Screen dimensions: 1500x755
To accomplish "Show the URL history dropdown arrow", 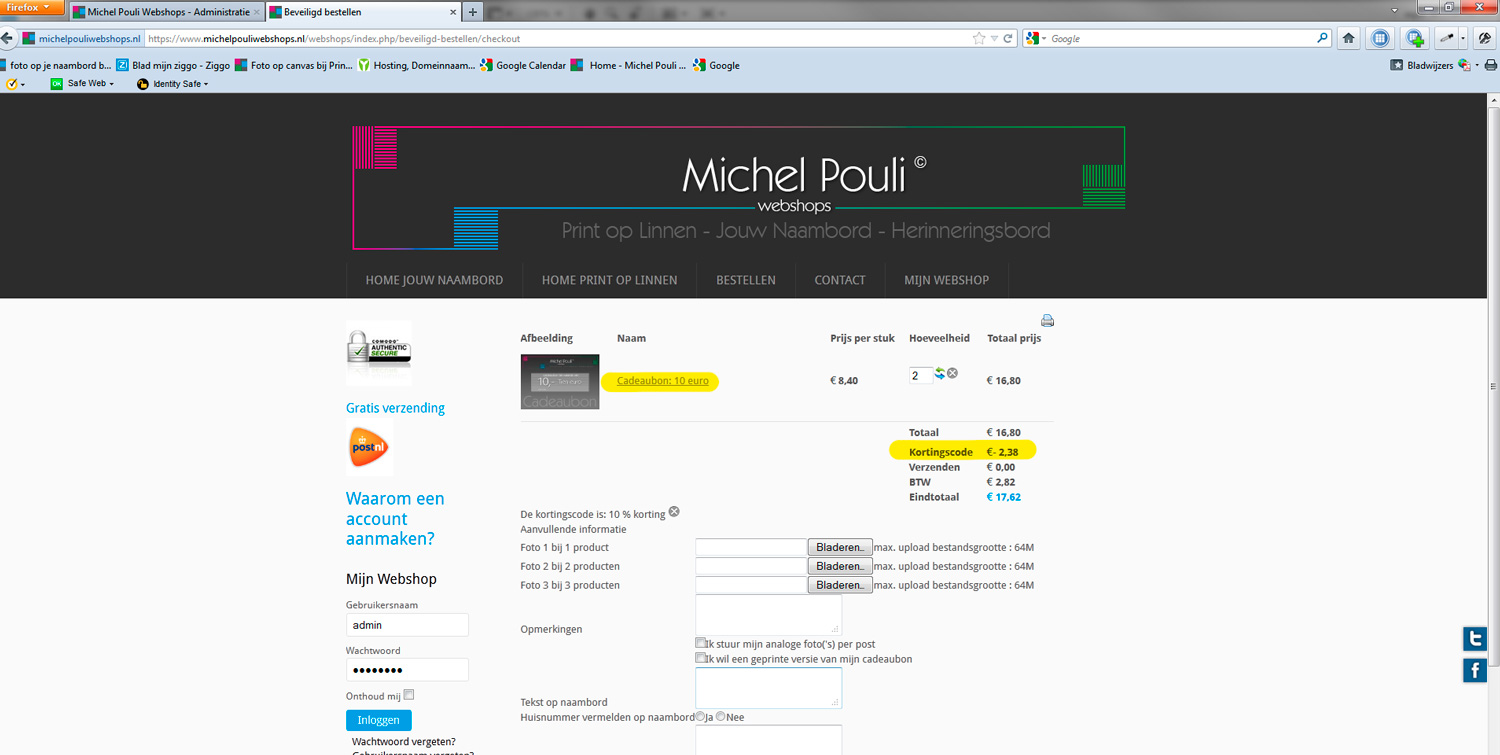I will [994, 38].
